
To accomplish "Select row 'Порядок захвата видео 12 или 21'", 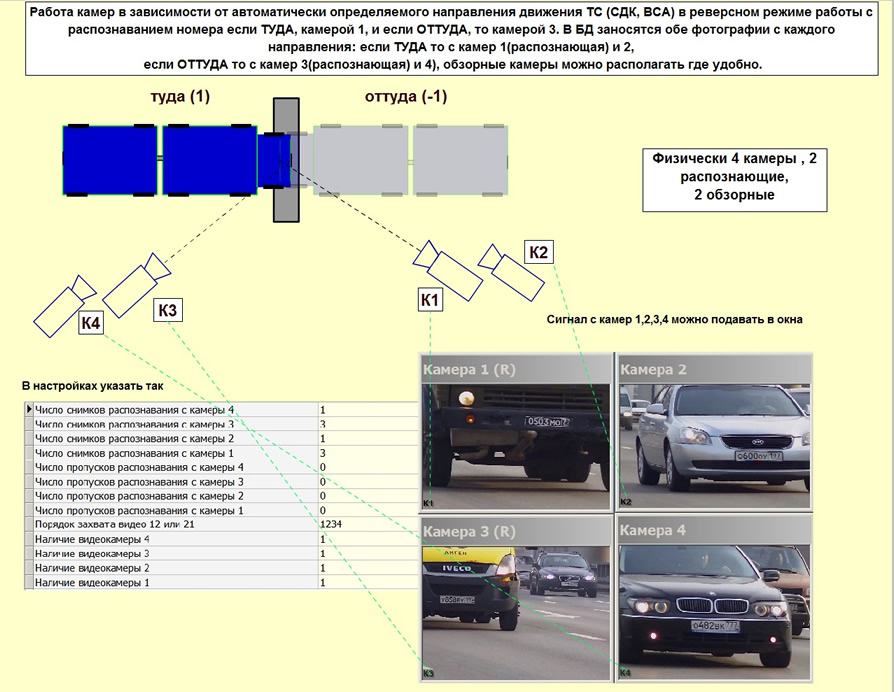I will [x=175, y=524].
